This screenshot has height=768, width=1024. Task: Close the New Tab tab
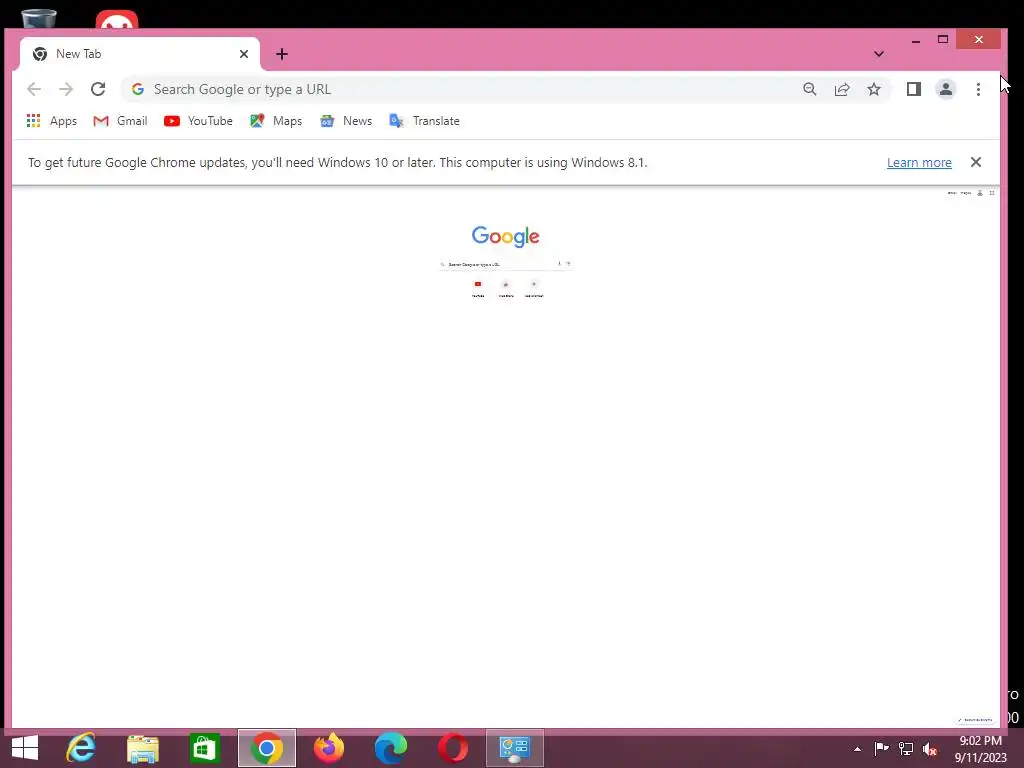pyautogui.click(x=244, y=54)
